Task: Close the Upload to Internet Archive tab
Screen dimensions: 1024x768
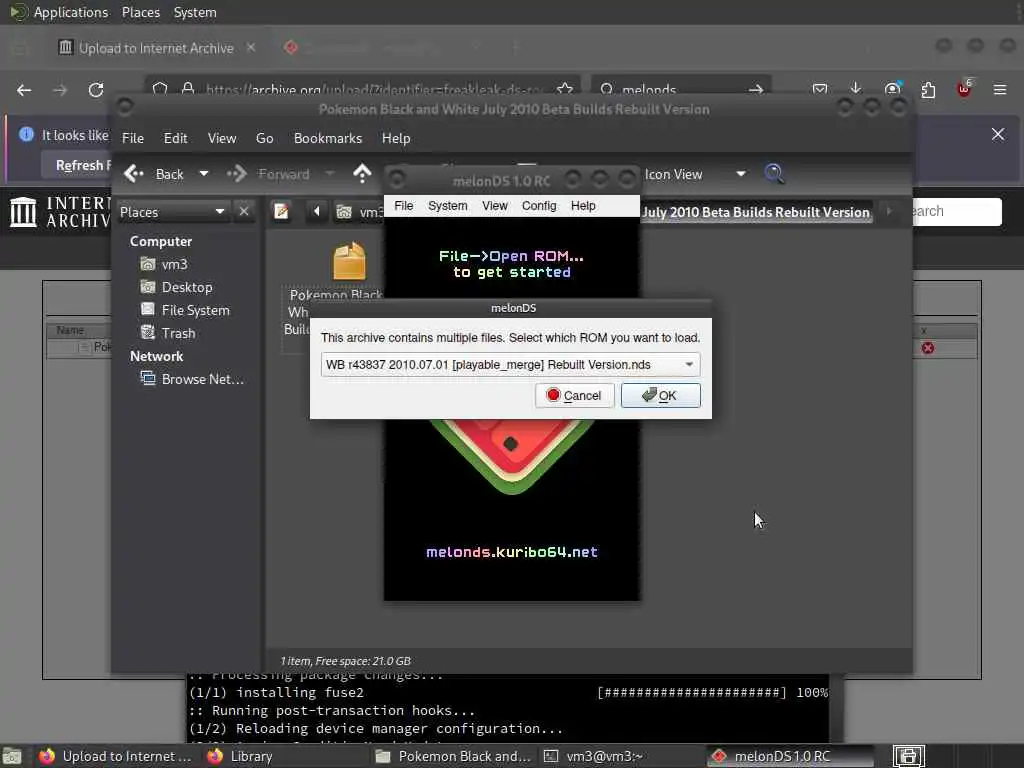Action: click(x=251, y=47)
